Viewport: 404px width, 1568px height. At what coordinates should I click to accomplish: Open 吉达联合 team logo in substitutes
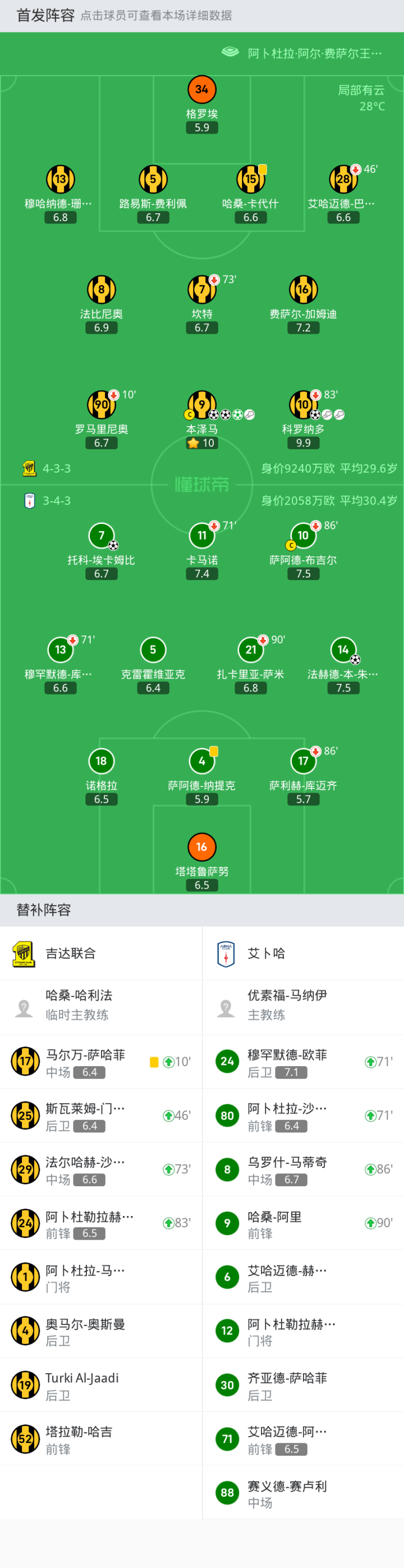point(24,953)
